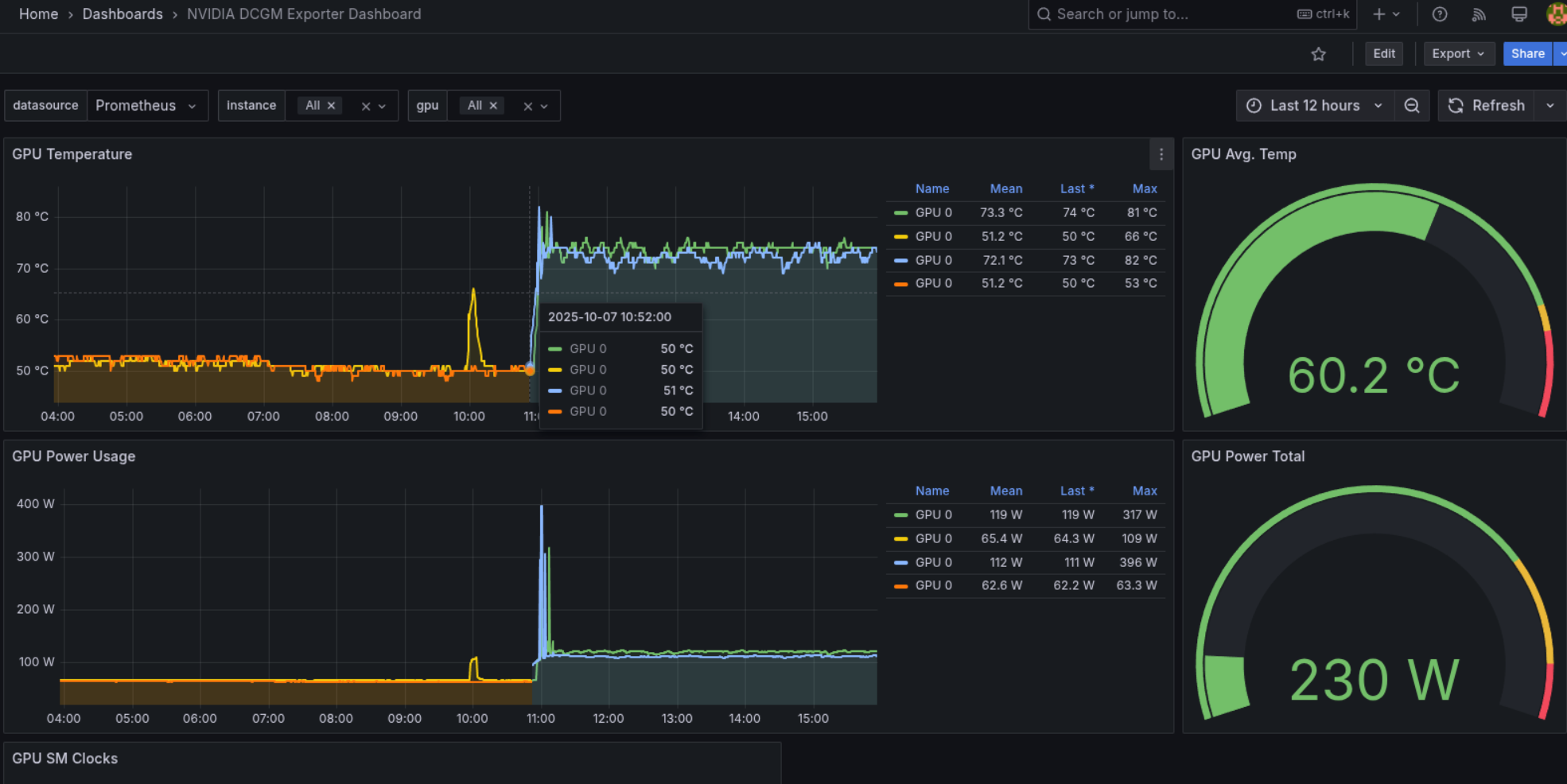Viewport: 1567px width, 784px height.
Task: Click the RSS news feed icon
Action: [x=1478, y=14]
